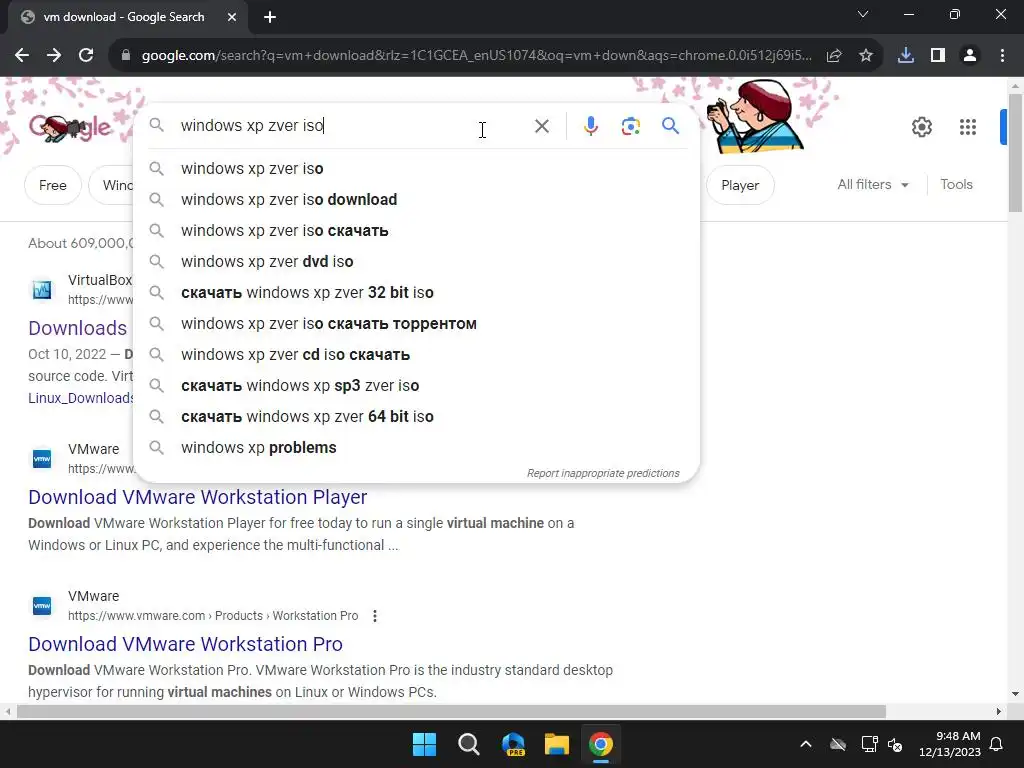Clear search text with X icon
The width and height of the screenshot is (1024, 768).
(x=541, y=126)
